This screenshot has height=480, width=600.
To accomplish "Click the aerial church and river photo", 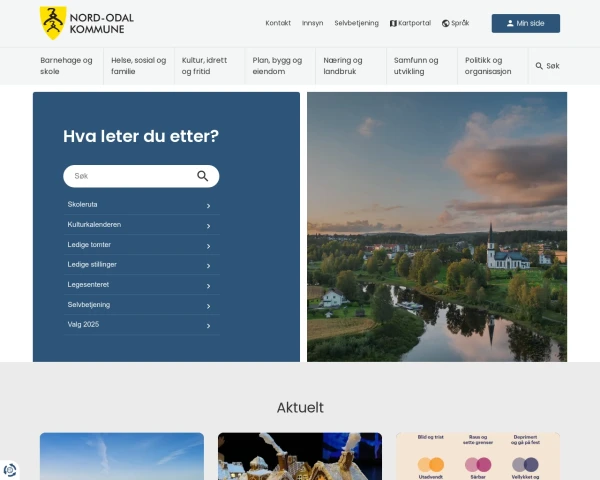I will pyautogui.click(x=437, y=227).
